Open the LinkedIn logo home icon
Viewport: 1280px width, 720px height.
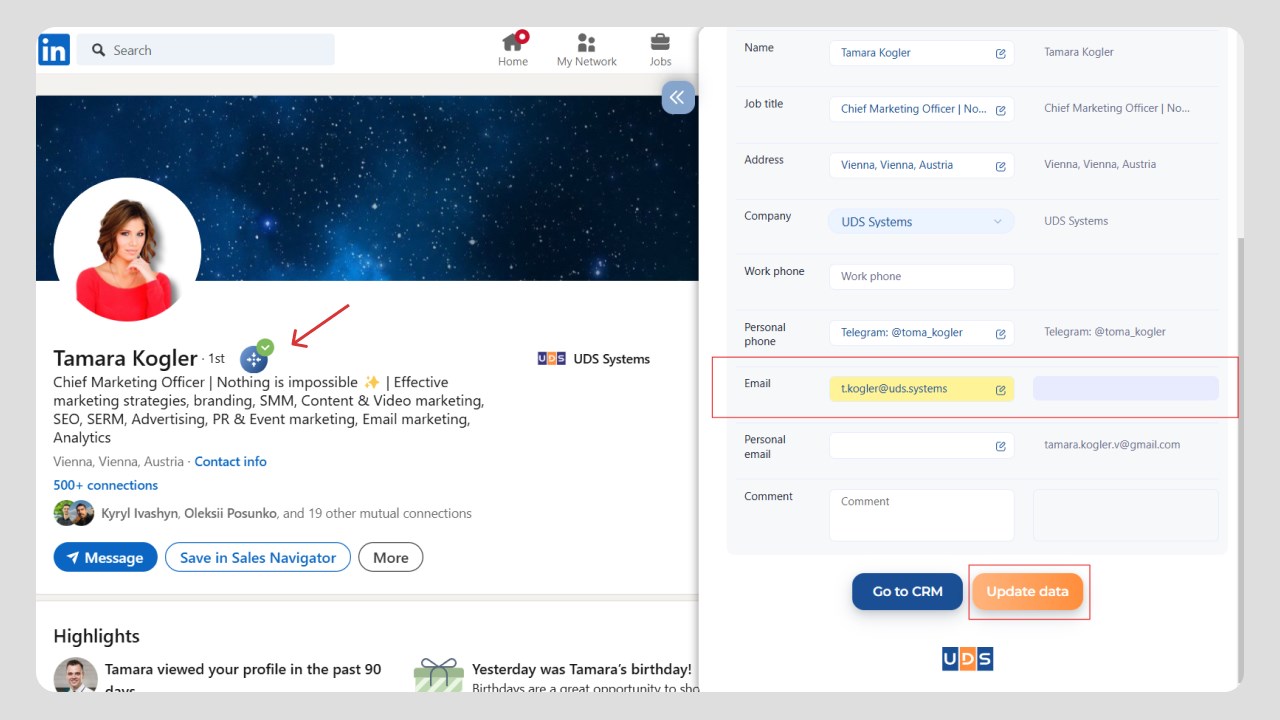pos(54,50)
